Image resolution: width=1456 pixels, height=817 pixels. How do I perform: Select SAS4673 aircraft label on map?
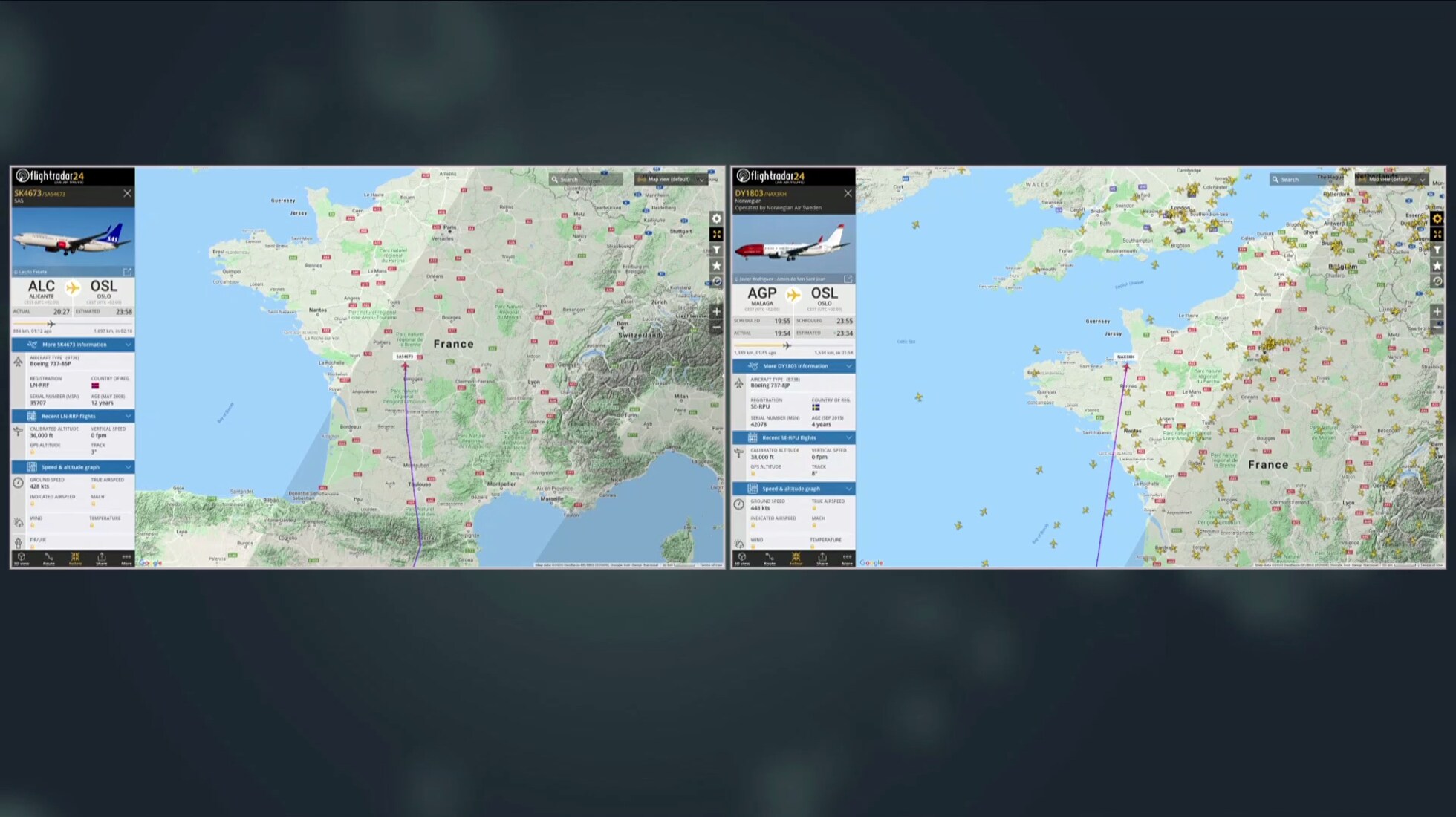tap(405, 357)
